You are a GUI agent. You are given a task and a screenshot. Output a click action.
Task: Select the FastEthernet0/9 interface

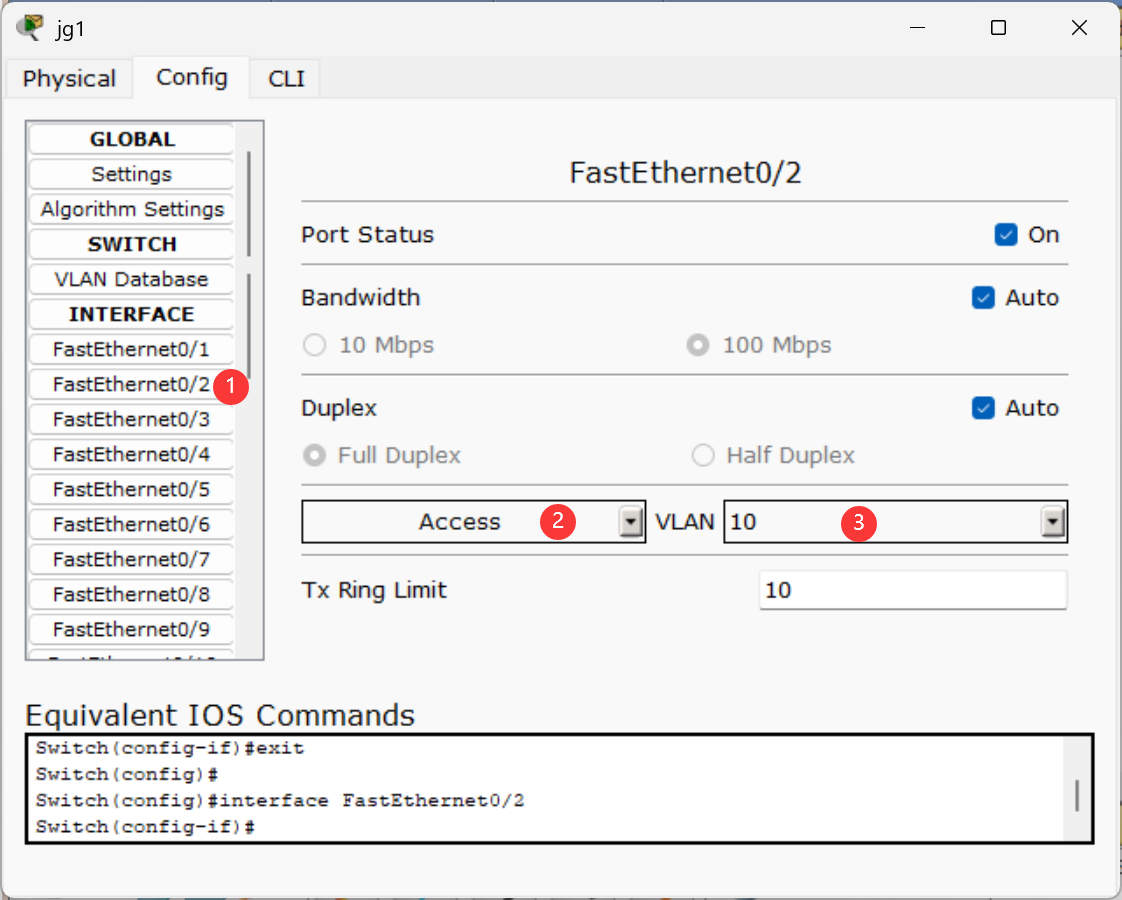(x=132, y=630)
